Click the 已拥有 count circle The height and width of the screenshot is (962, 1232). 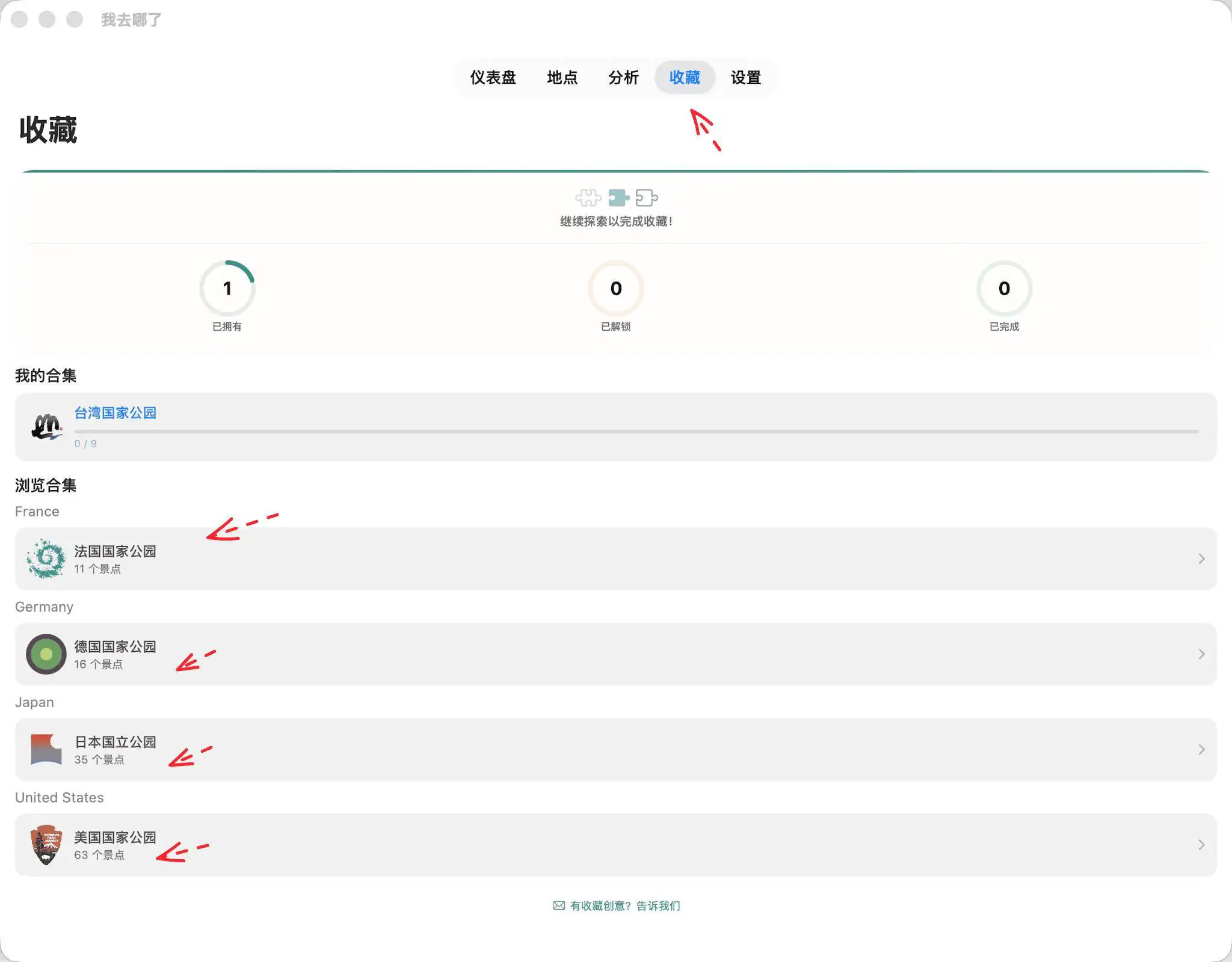[x=227, y=289]
